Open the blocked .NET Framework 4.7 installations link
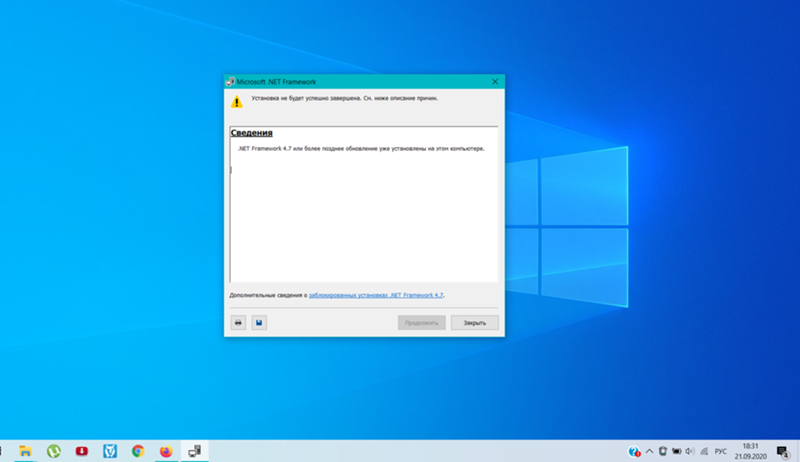The height and width of the screenshot is (462, 800). click(376, 295)
